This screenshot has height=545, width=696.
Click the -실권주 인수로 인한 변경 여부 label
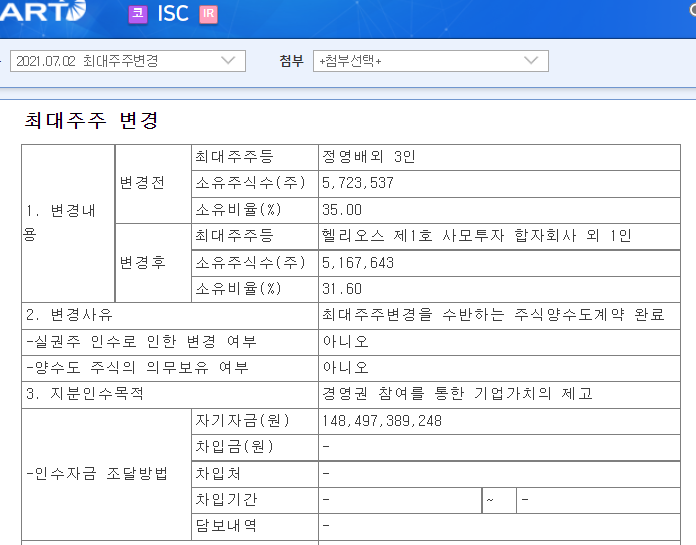[x=141, y=341]
